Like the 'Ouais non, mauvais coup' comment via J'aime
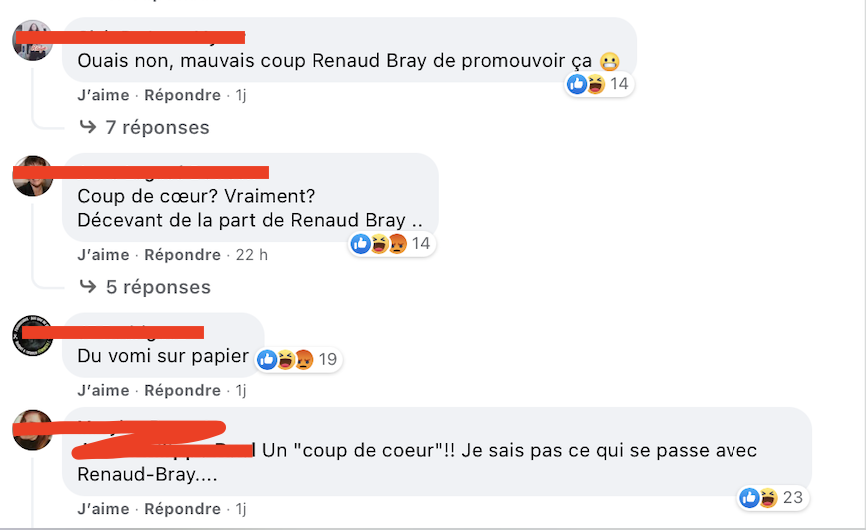Viewport: 866px width, 530px height. (x=103, y=95)
